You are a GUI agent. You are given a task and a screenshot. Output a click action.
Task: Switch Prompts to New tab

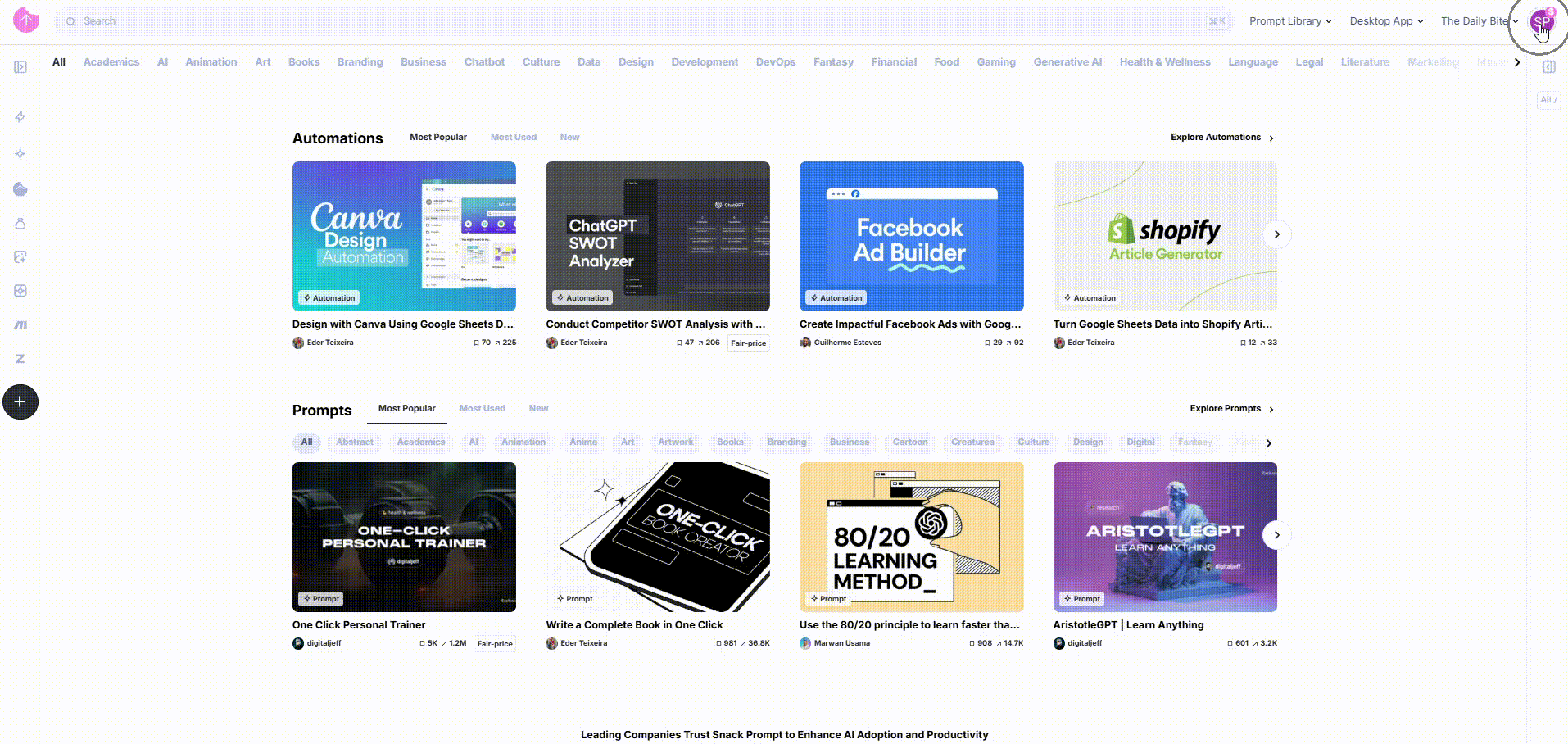point(538,409)
